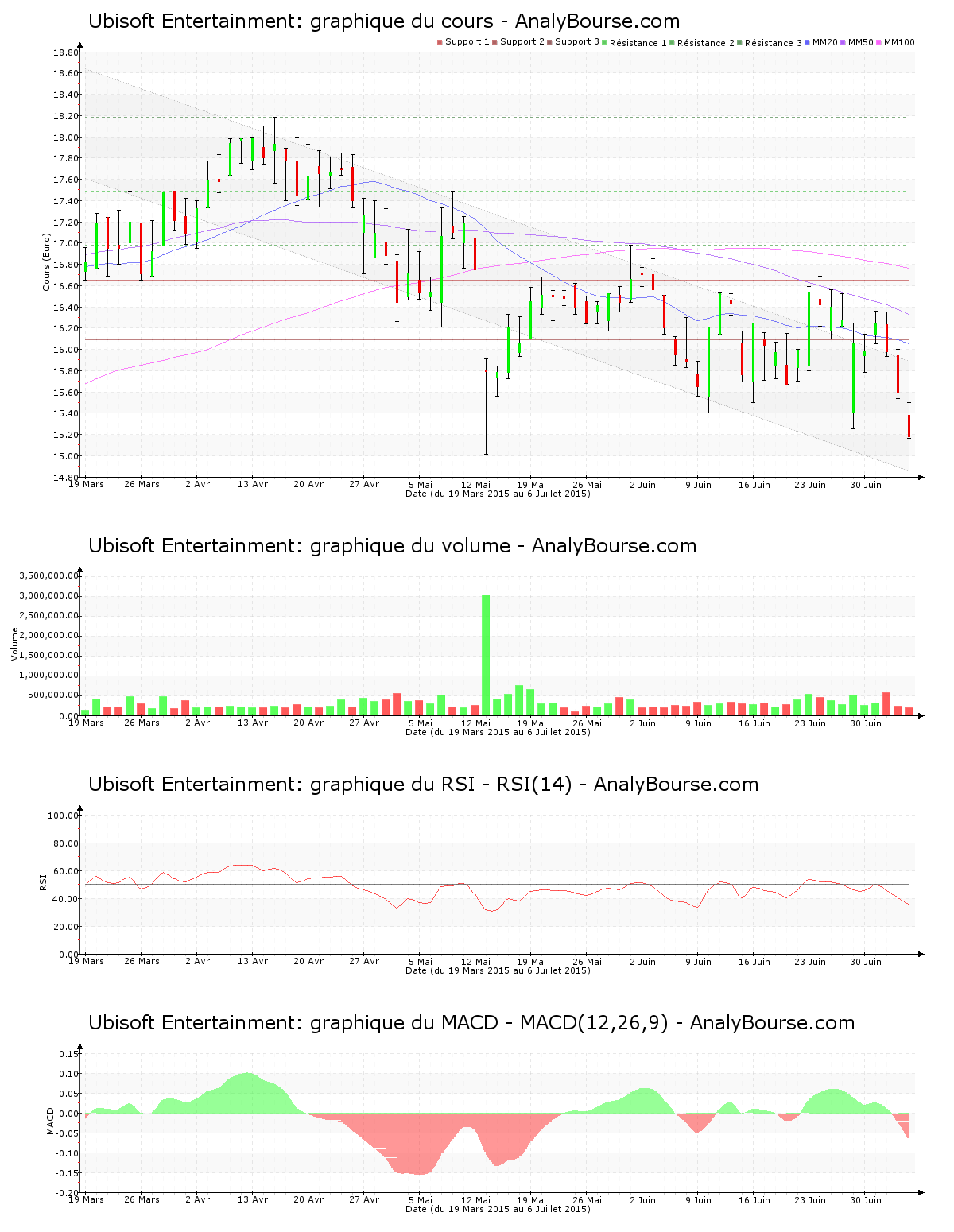Click the 'Volume' vertical axis label

[14, 644]
